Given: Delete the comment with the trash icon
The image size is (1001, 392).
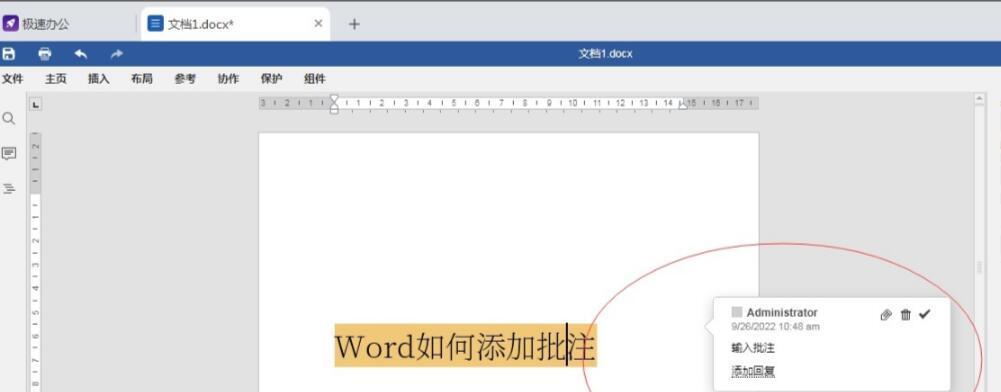Looking at the screenshot, I should pyautogui.click(x=905, y=315).
